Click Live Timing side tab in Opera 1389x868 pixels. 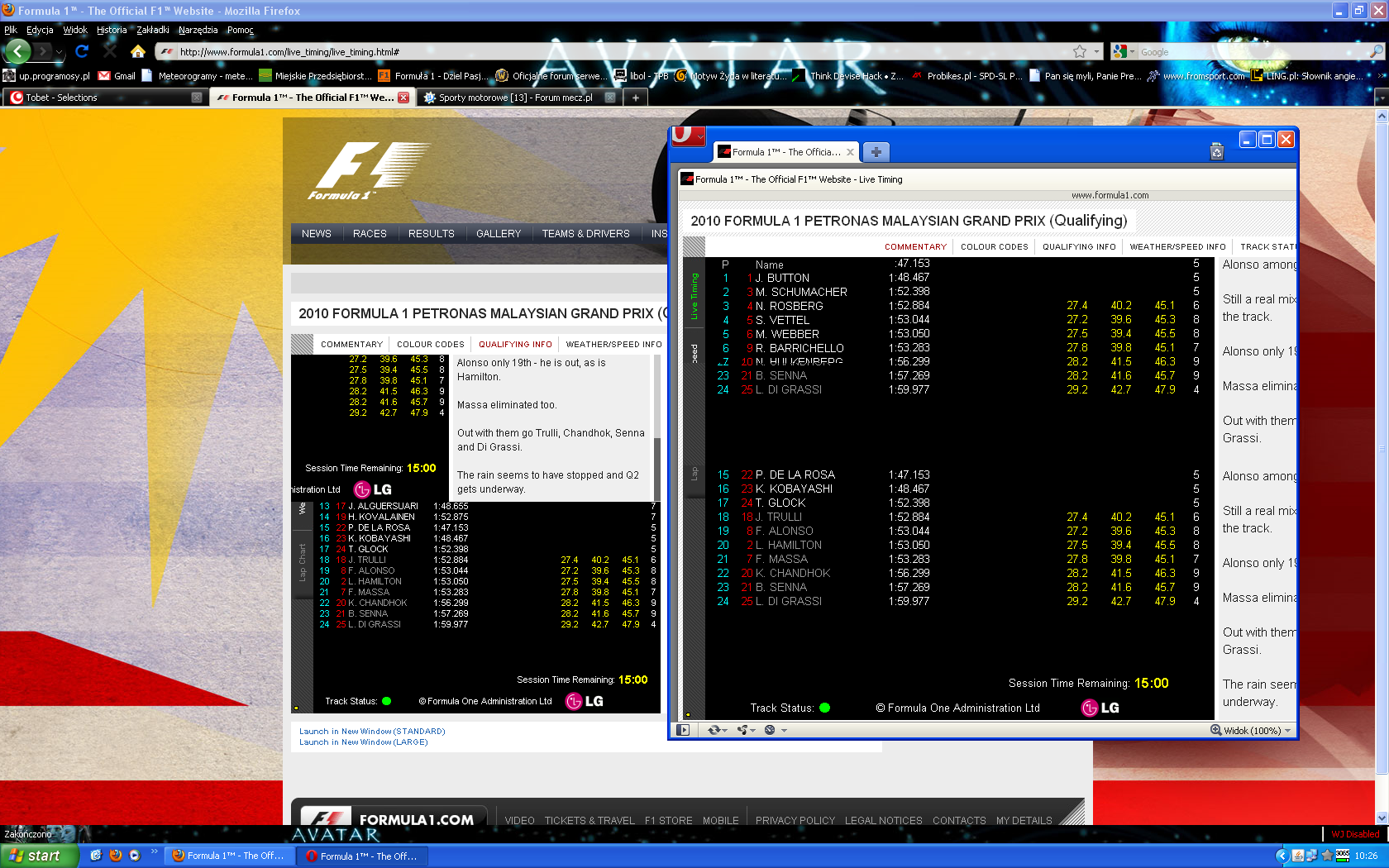pyautogui.click(x=694, y=296)
